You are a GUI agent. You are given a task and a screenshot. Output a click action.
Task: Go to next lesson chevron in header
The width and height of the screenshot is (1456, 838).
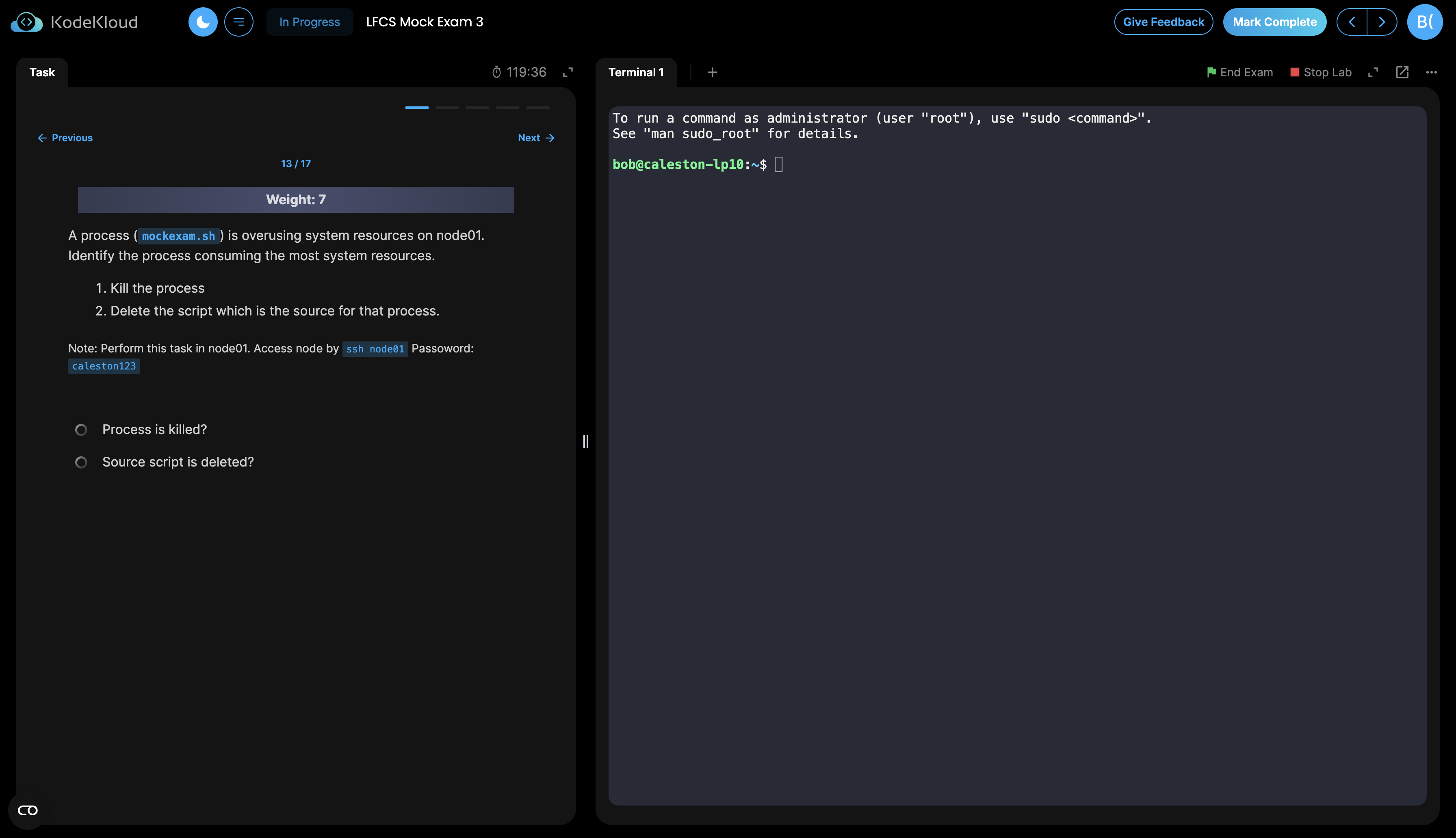1382,22
